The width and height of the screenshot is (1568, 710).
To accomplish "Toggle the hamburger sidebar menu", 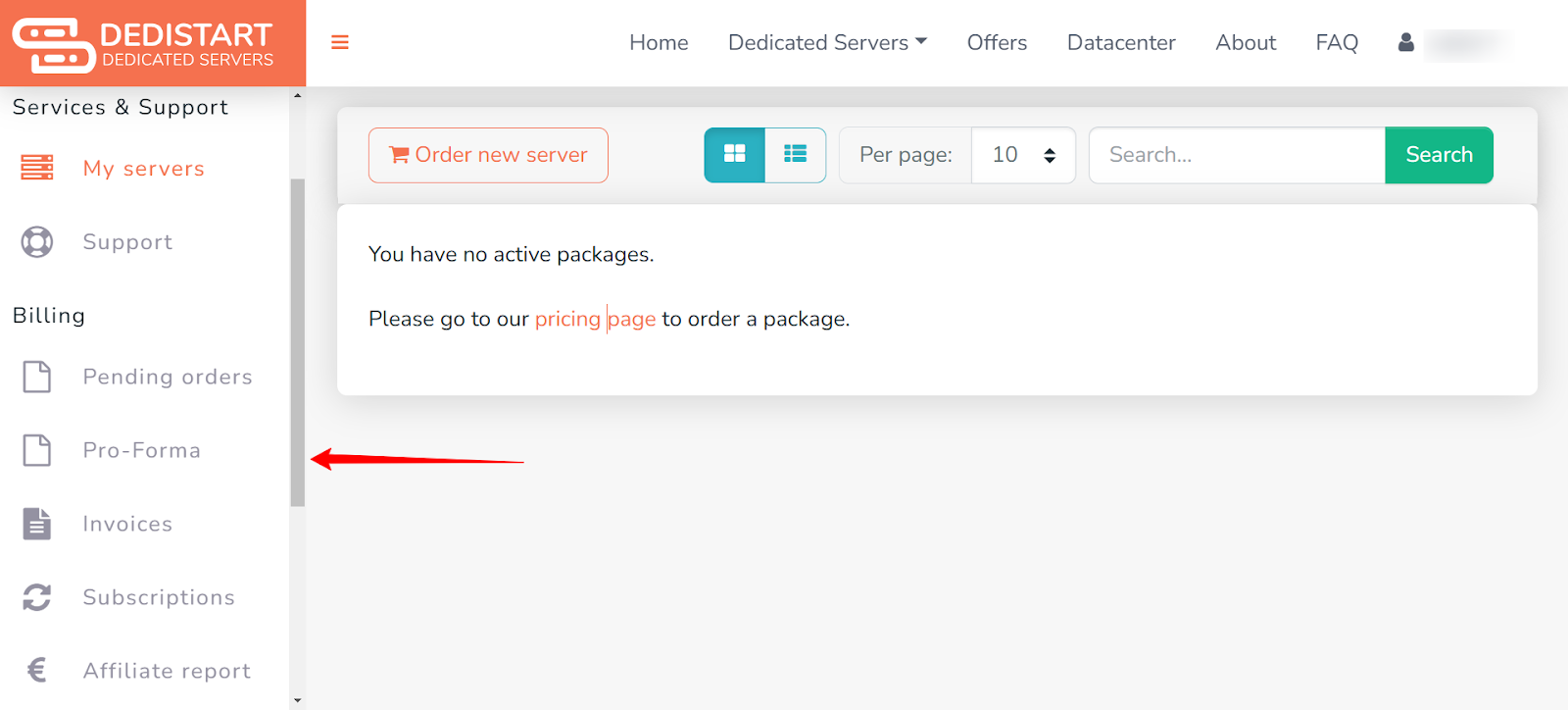I will coord(340,42).
